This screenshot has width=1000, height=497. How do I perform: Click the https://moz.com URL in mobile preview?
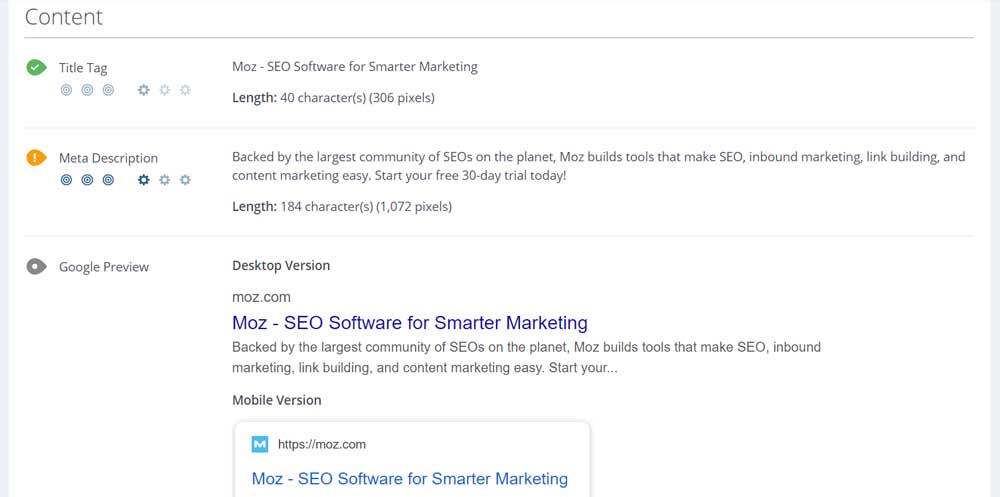click(x=321, y=445)
